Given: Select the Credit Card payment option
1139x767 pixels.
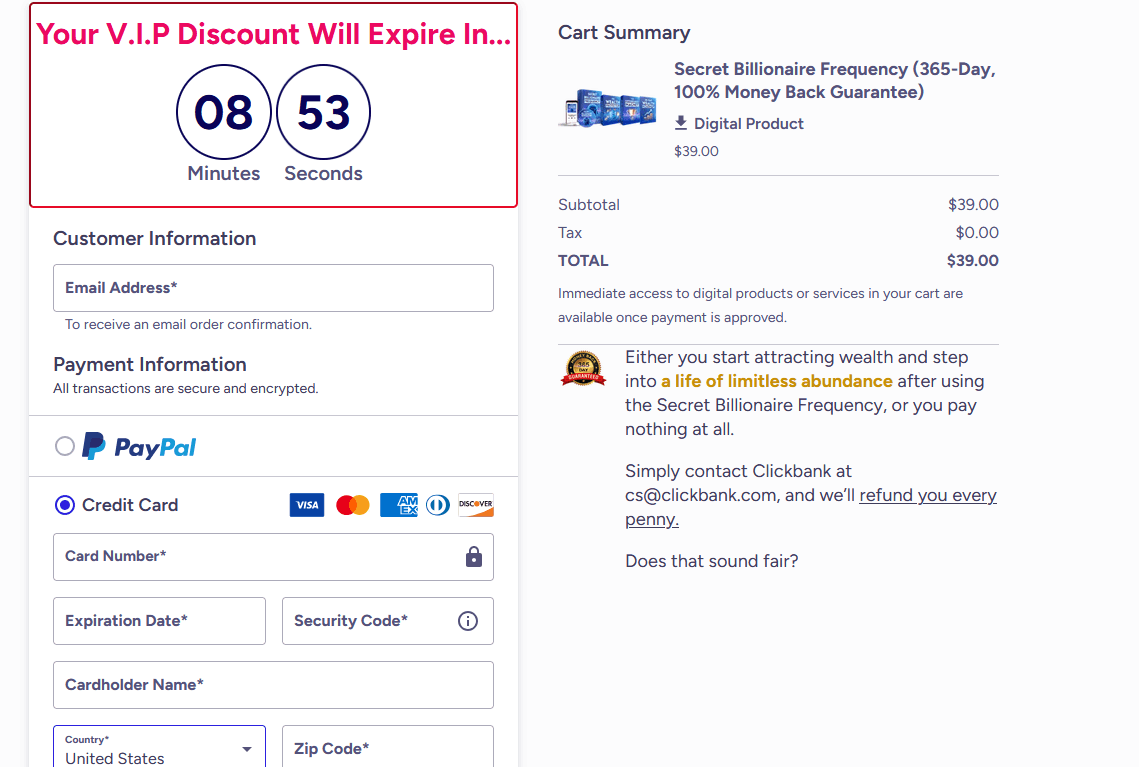Looking at the screenshot, I should tap(64, 505).
